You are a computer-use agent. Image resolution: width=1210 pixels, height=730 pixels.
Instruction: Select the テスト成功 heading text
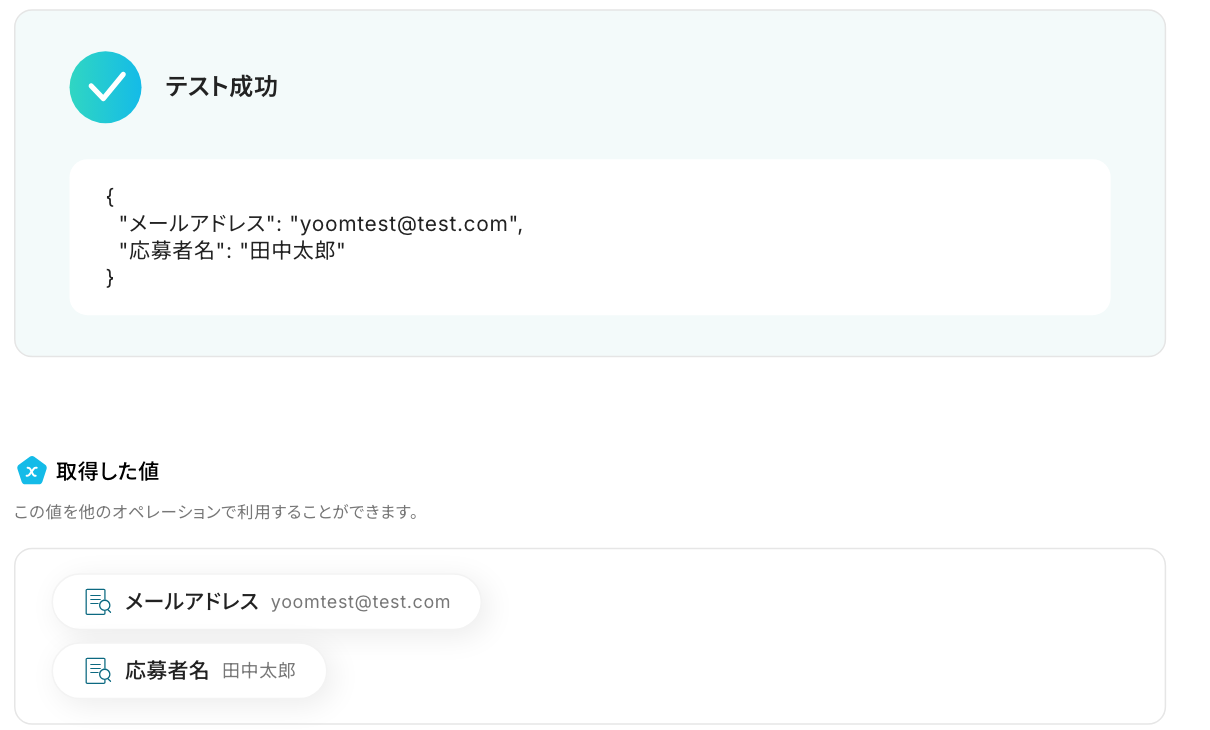click(x=221, y=87)
